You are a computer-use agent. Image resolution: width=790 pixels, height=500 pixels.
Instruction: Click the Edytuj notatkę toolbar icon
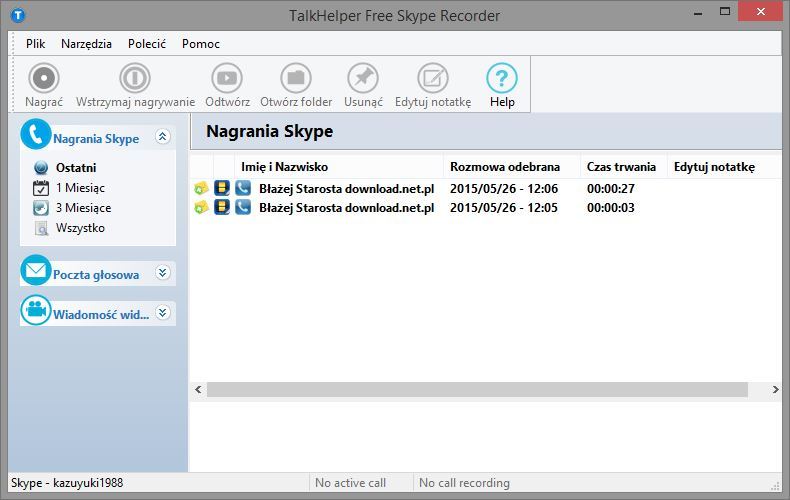tap(433, 78)
